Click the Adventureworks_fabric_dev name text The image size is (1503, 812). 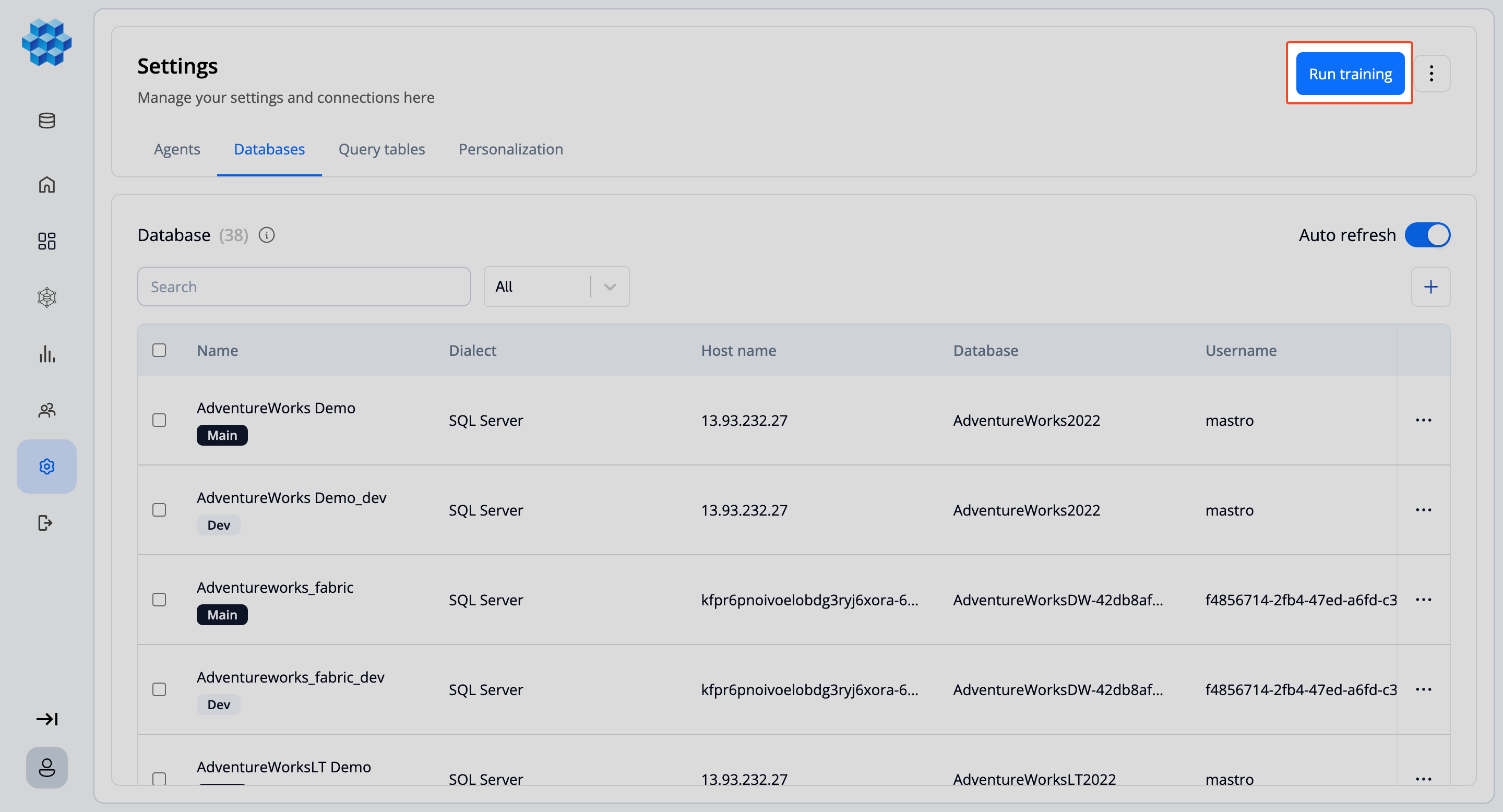tap(291, 677)
